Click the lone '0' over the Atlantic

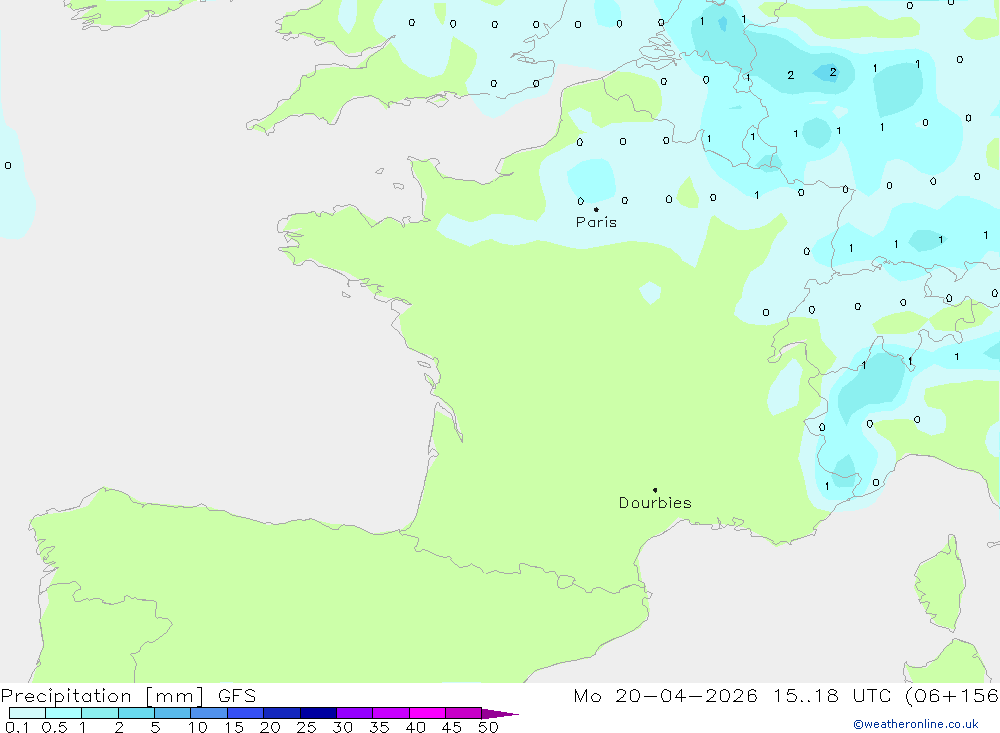(x=8, y=165)
